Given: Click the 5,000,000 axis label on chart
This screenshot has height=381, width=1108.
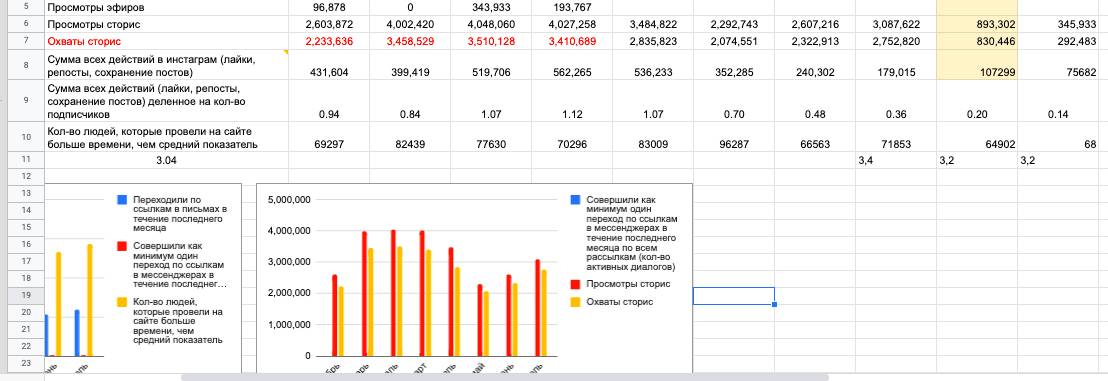Looking at the screenshot, I should 289,199.
